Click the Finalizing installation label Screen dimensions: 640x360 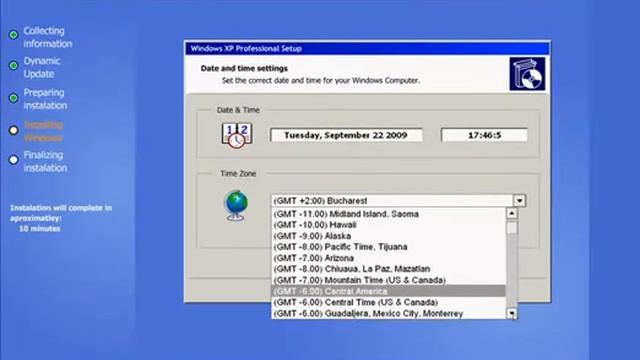click(x=45, y=161)
